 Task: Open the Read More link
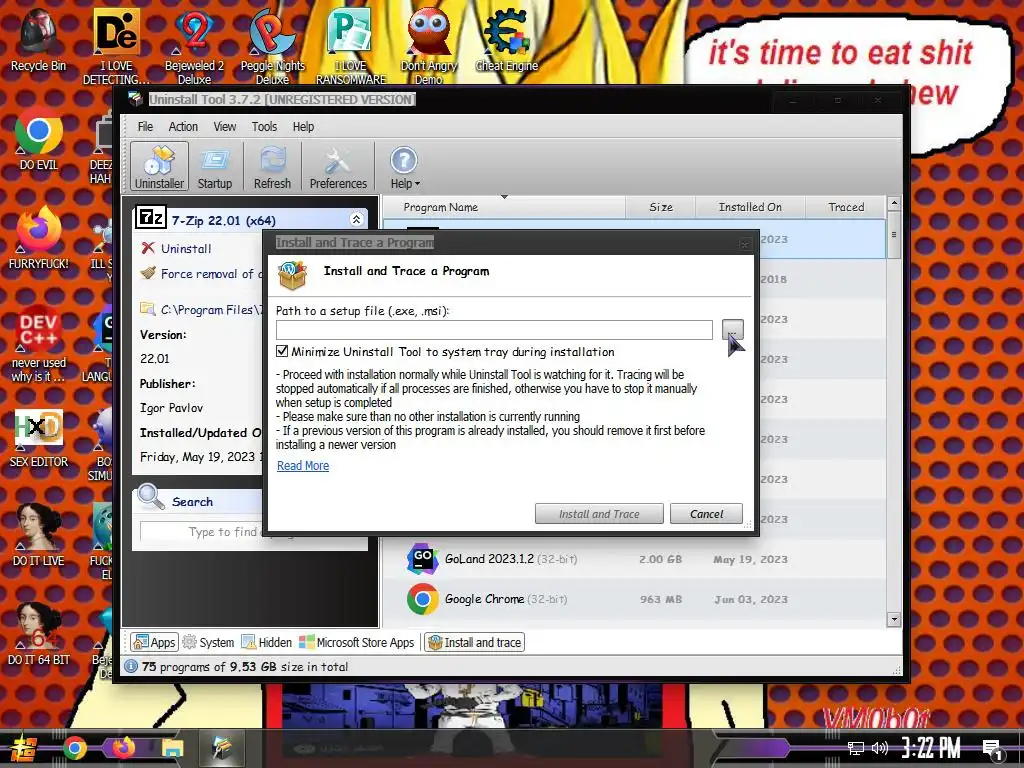[303, 466]
